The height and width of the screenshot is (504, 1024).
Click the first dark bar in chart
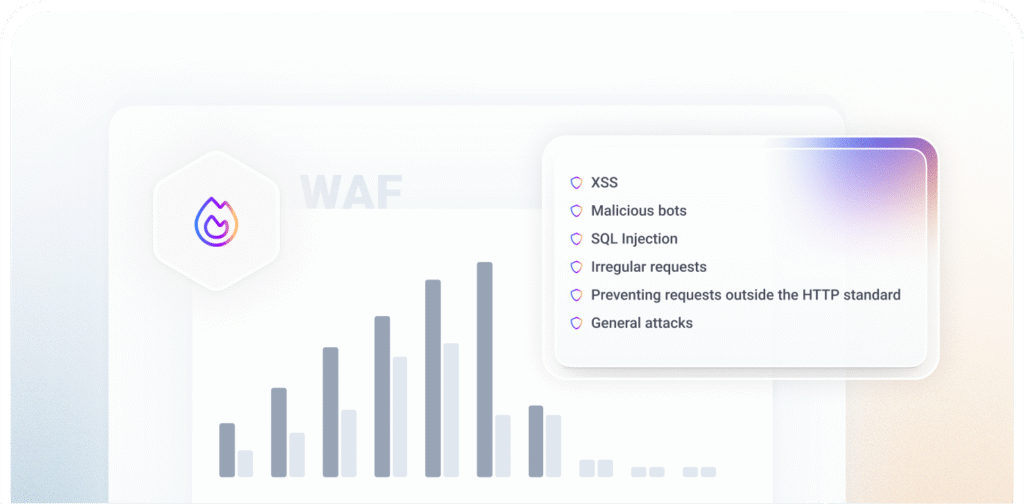tap(227, 449)
